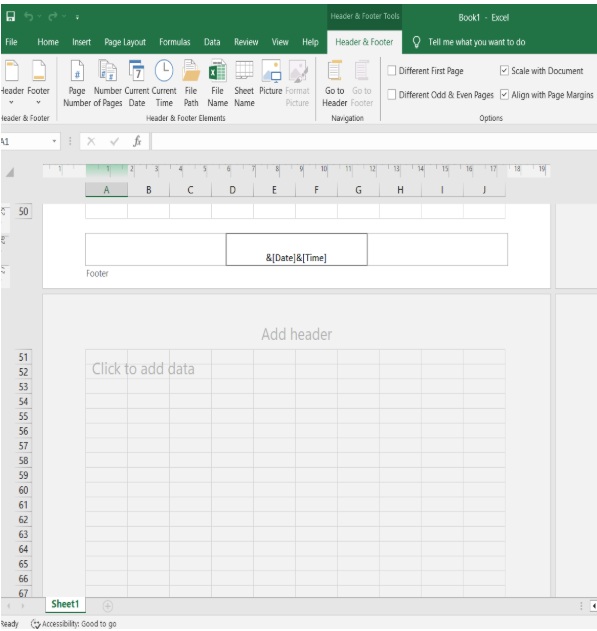Image resolution: width=597 pixels, height=631 pixels.
Task: Click the Undo arrow icon
Action: (28, 16)
